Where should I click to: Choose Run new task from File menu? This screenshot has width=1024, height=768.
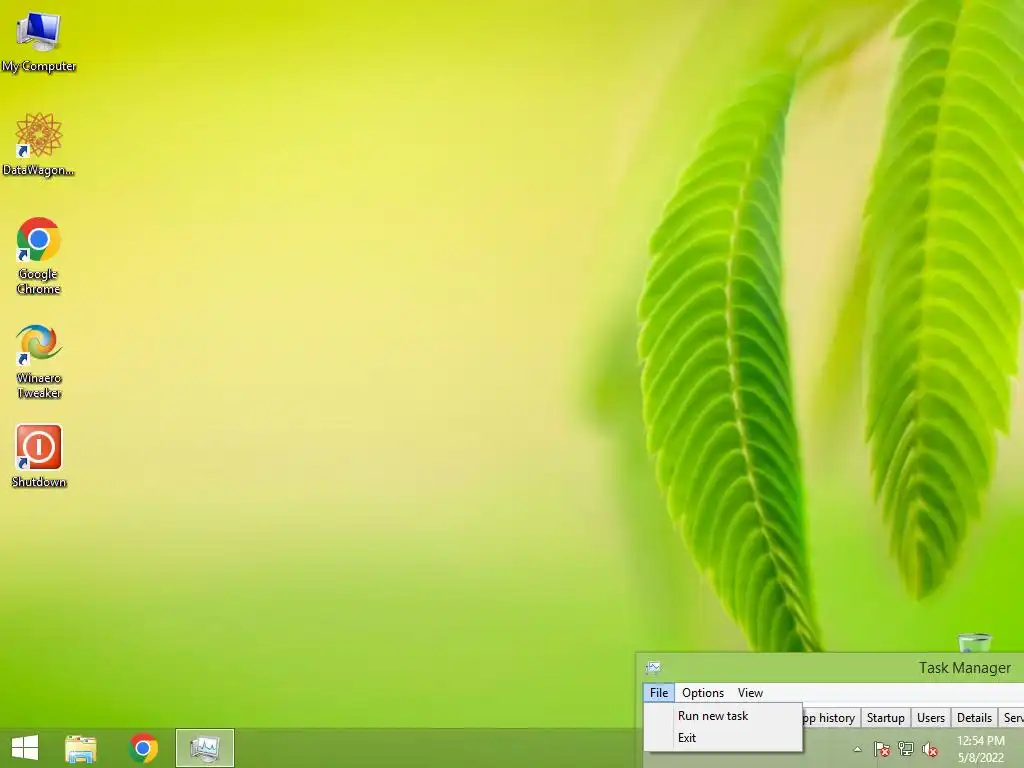[x=723, y=716]
